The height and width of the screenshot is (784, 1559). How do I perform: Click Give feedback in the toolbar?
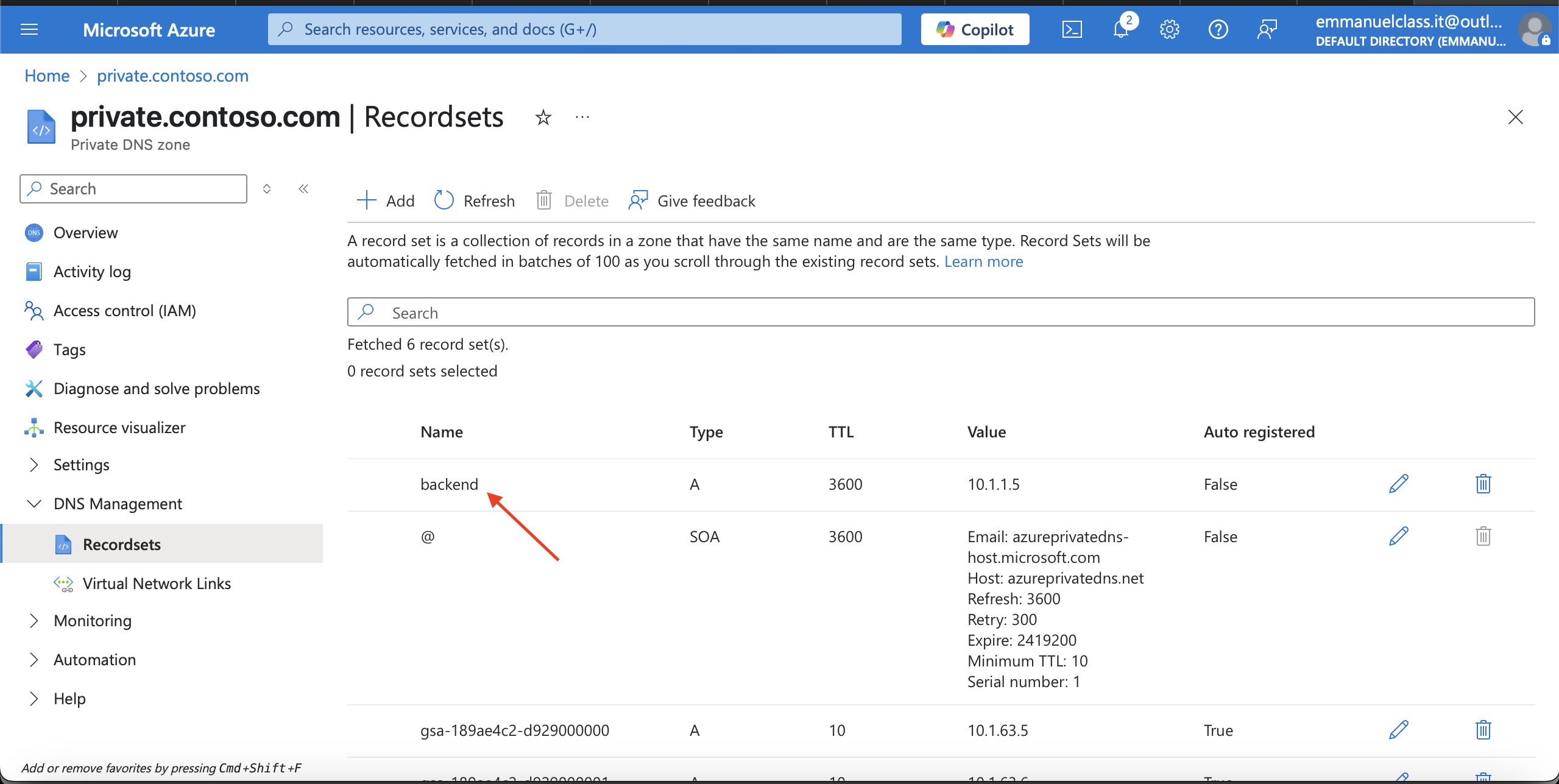tap(692, 200)
